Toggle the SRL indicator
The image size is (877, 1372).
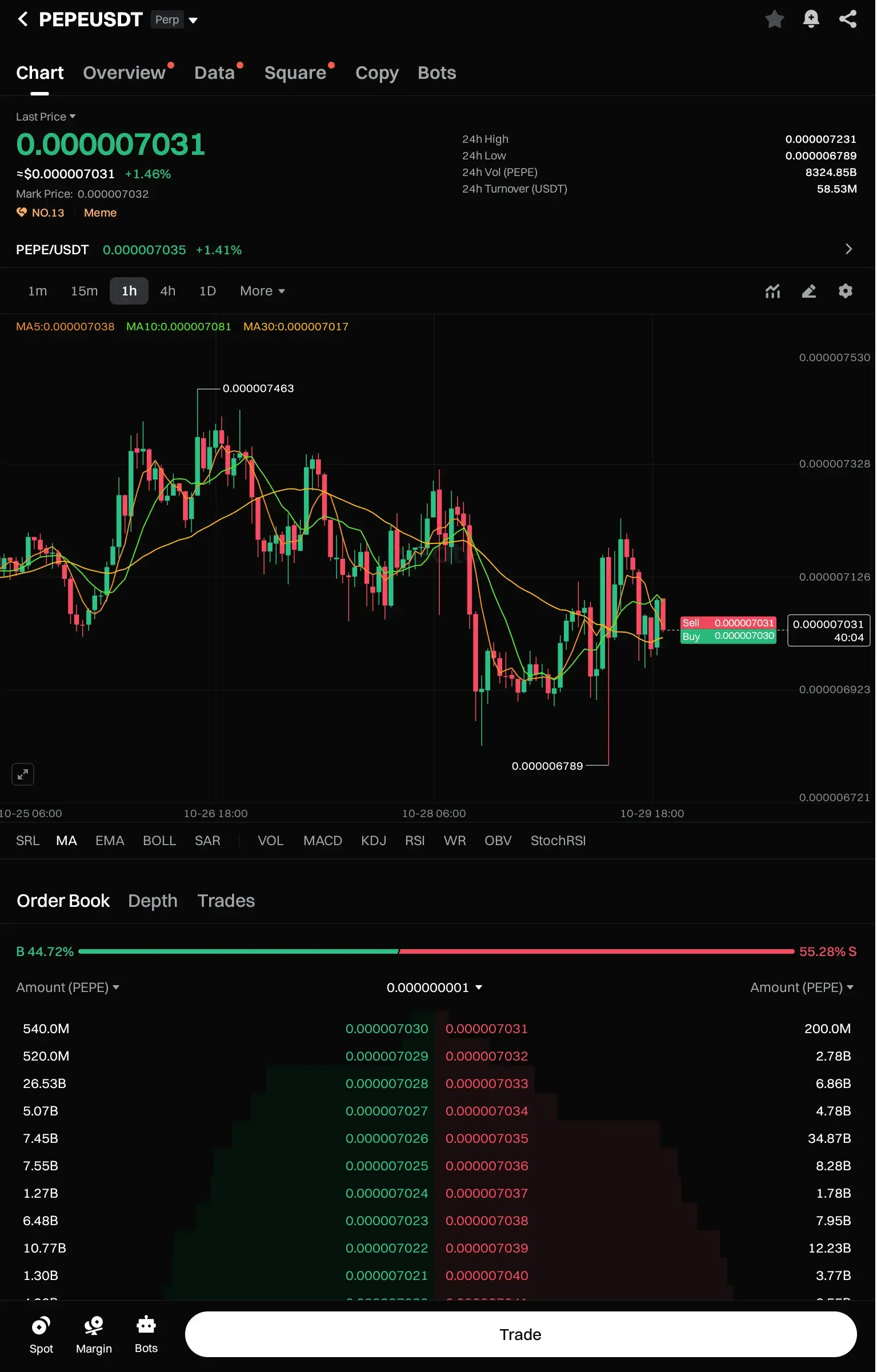click(x=28, y=841)
